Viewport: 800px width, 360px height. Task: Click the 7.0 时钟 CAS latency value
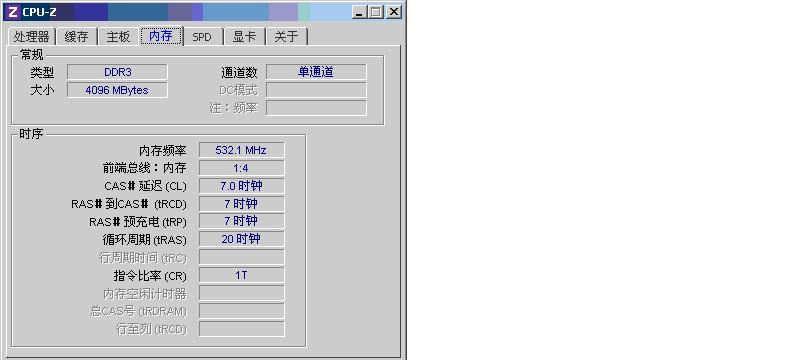pyautogui.click(x=241, y=186)
